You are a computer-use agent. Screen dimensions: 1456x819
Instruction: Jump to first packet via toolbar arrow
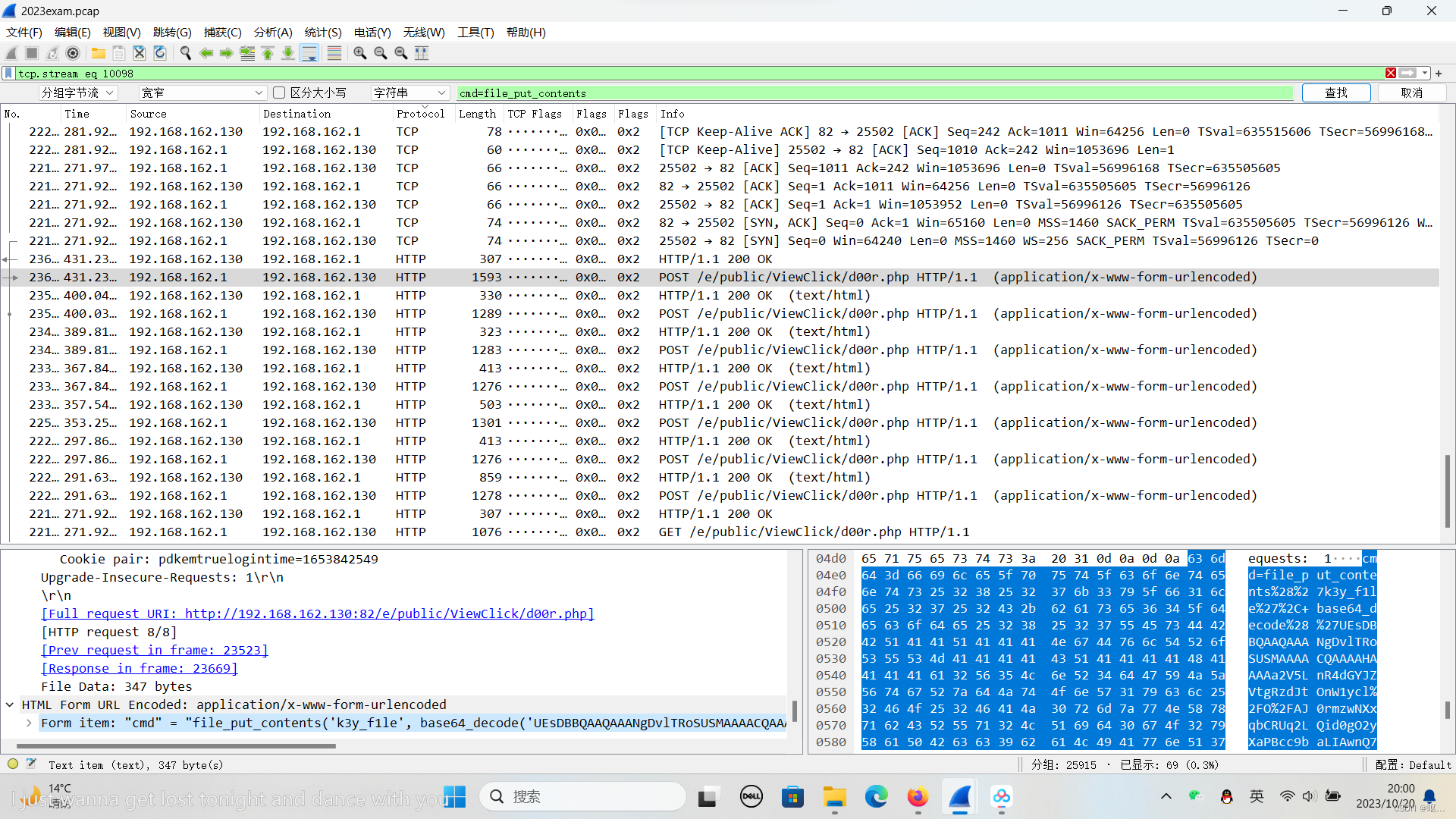click(x=268, y=53)
